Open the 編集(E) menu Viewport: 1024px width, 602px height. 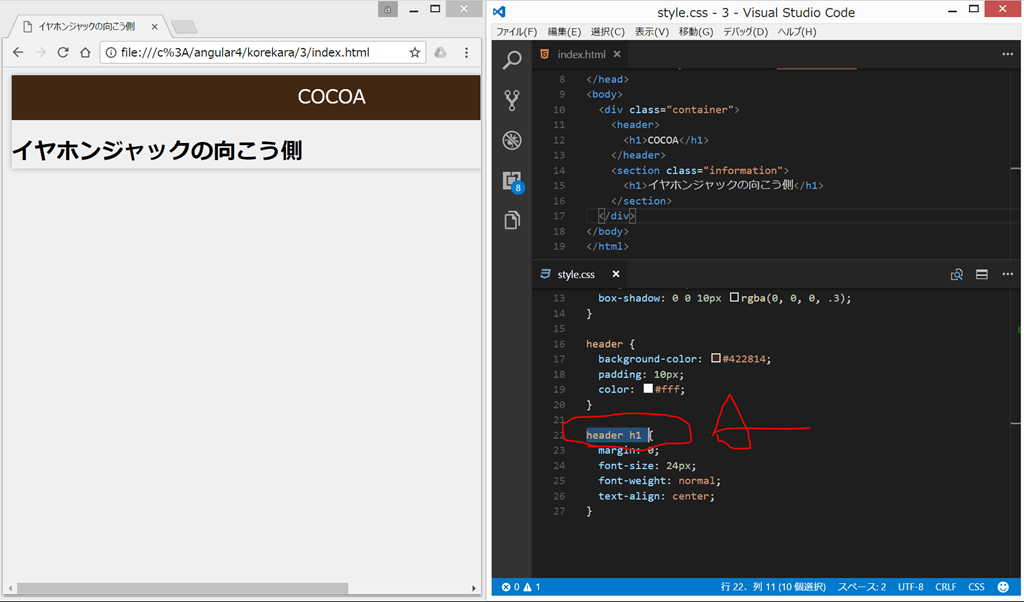point(564,31)
